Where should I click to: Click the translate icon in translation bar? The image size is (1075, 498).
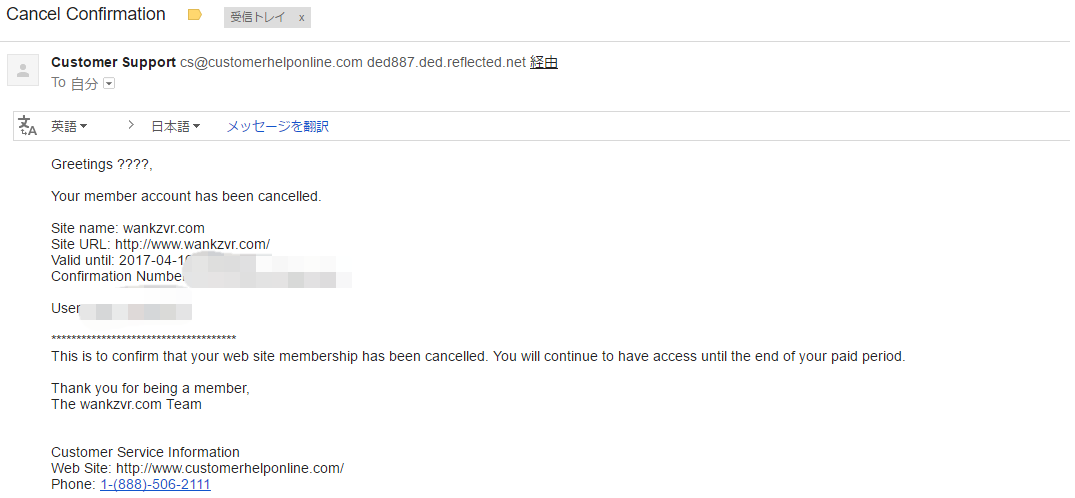pos(27,126)
